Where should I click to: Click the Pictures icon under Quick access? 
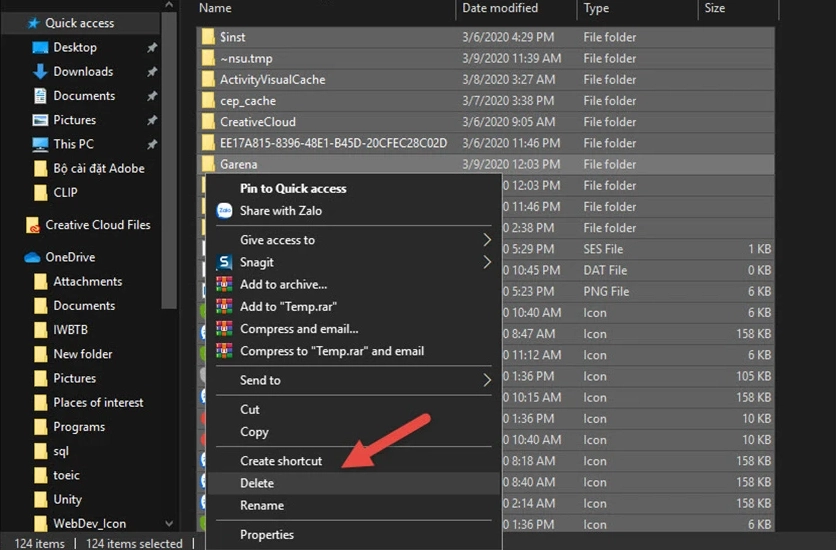[x=40, y=120]
